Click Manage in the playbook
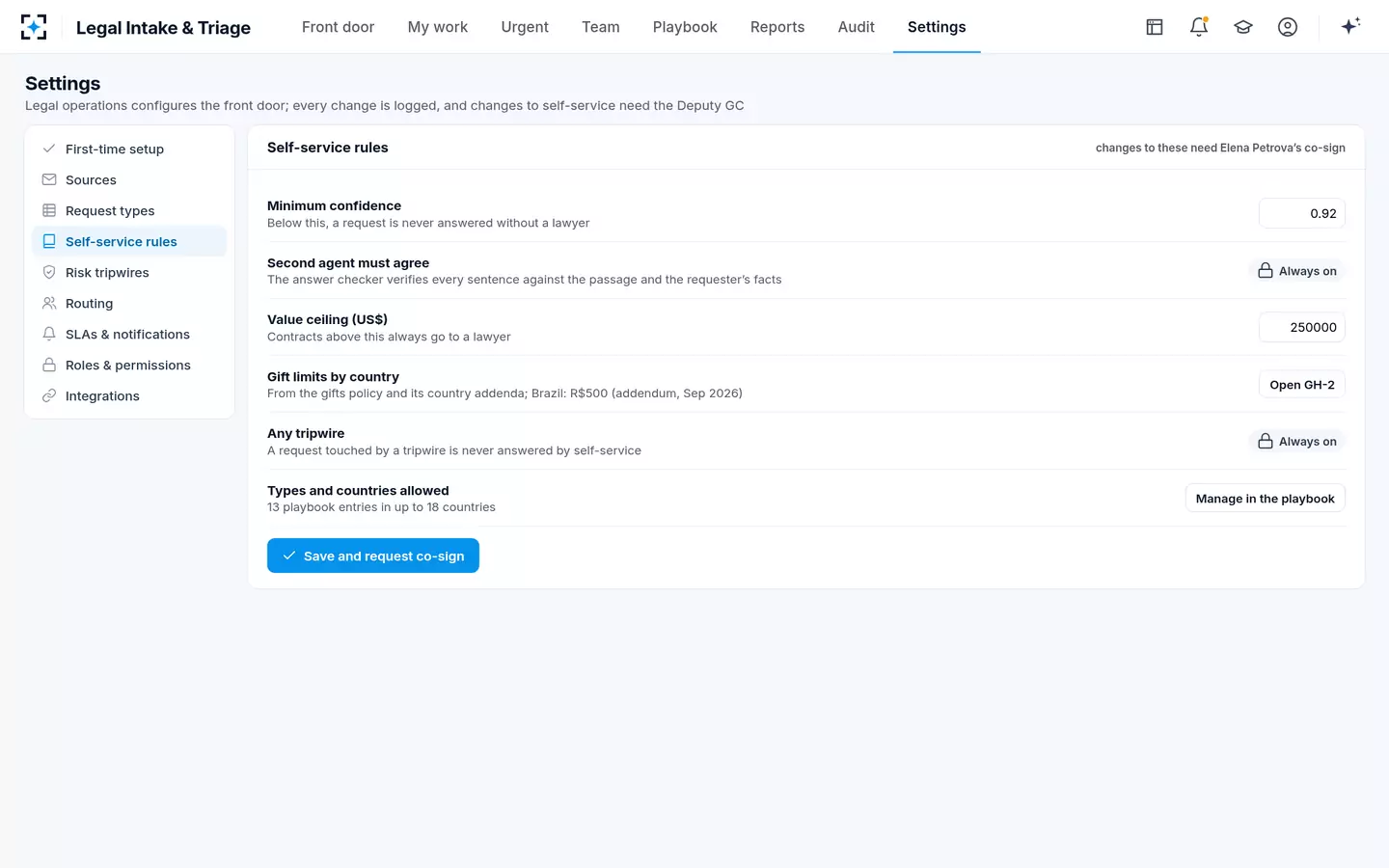Viewport: 1389px width, 868px height. click(x=1265, y=499)
